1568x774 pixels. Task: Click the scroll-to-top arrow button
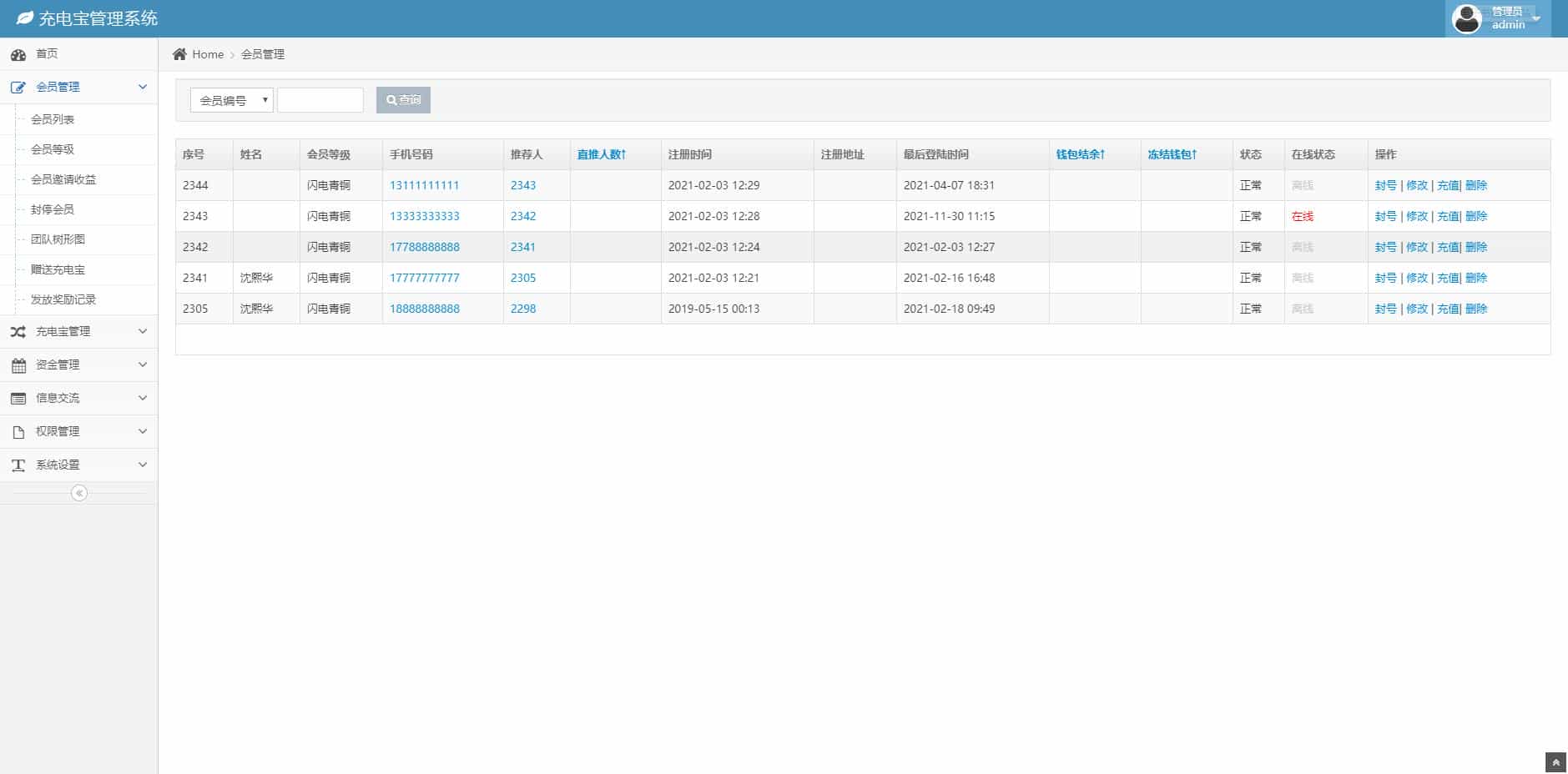point(1555,762)
